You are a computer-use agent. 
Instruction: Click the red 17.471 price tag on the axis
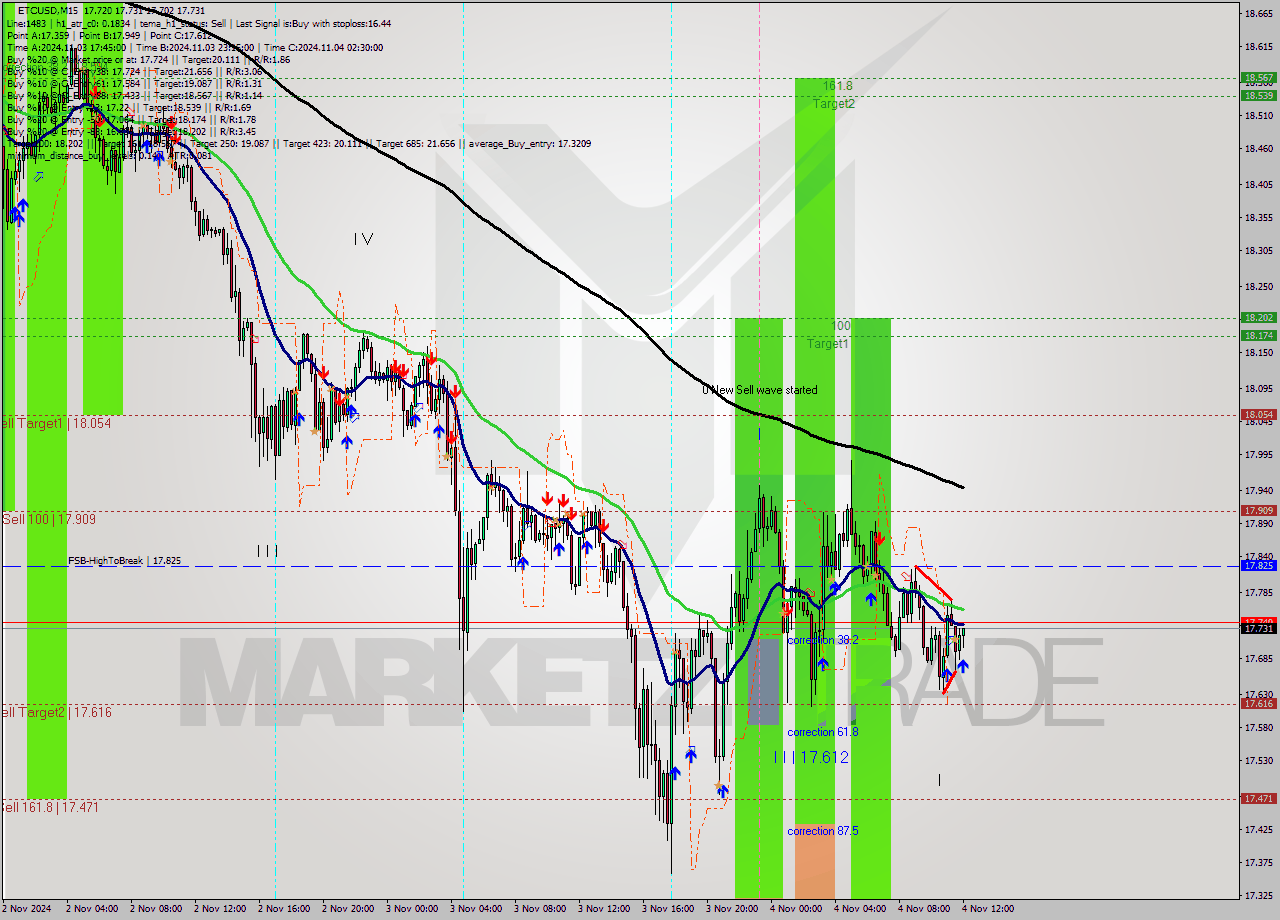coord(1258,798)
